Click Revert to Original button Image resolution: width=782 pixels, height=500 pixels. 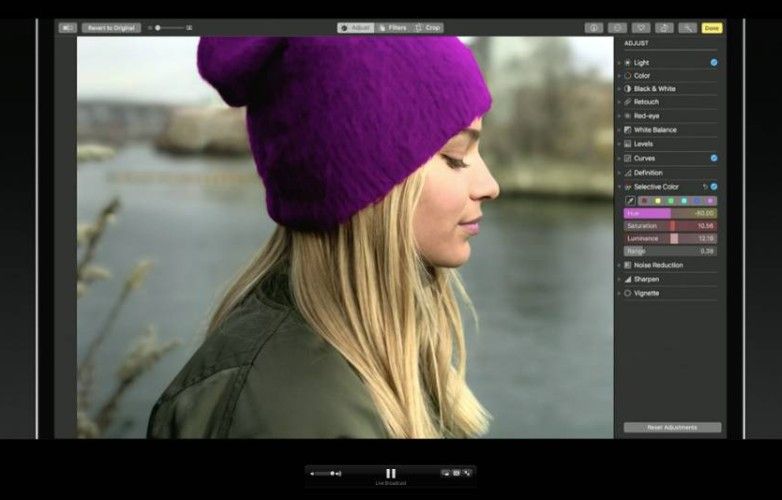pyautogui.click(x=111, y=28)
